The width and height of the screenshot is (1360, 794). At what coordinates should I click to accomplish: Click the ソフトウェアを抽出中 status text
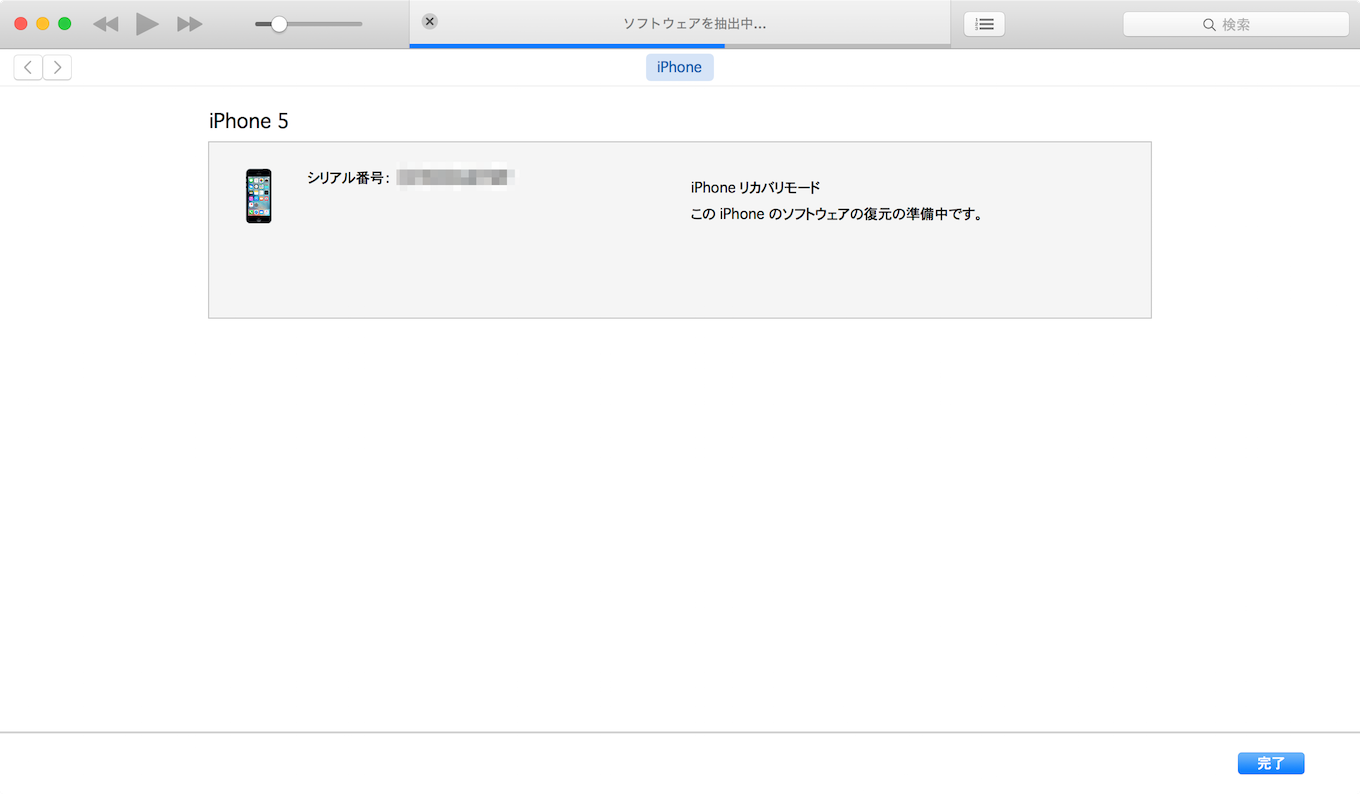[x=694, y=23]
